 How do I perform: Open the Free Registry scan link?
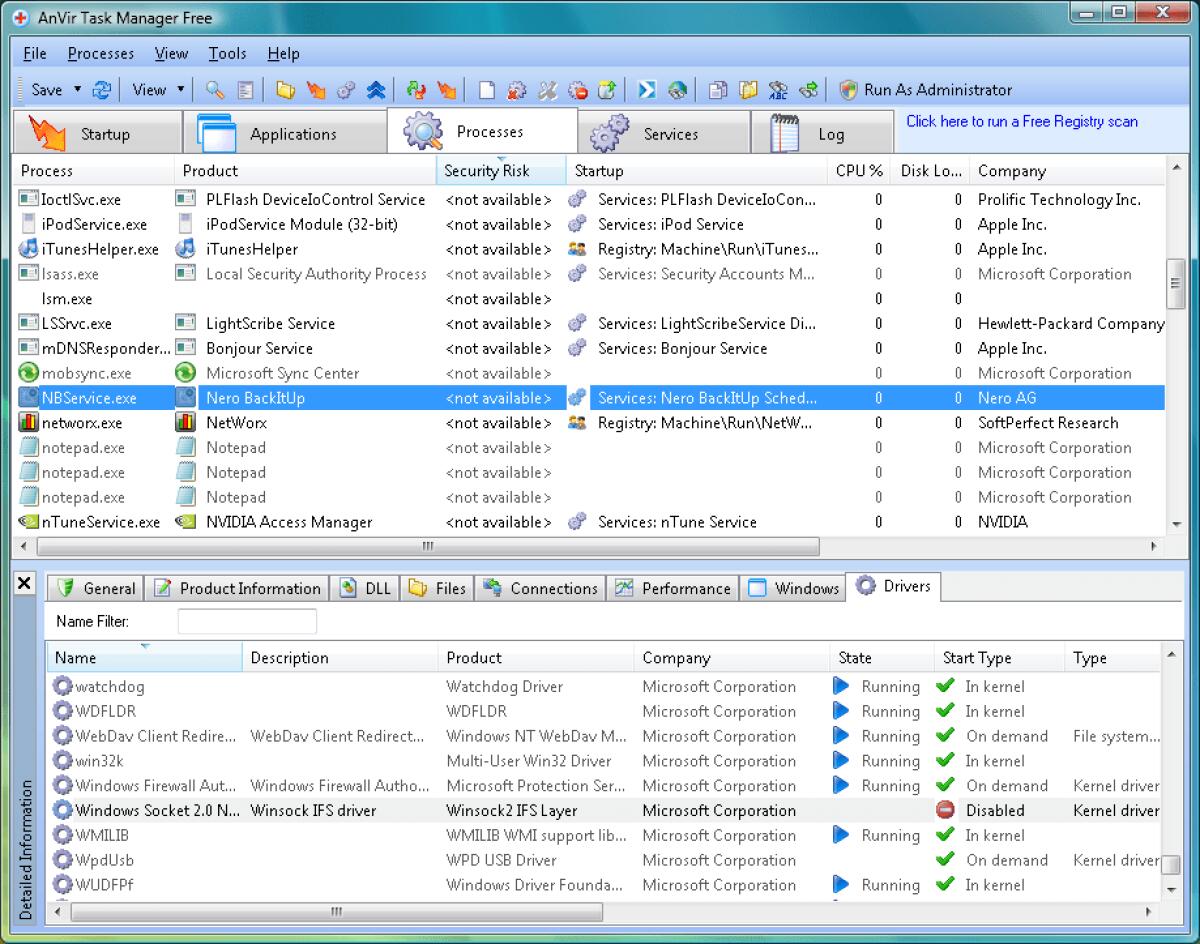pos(1020,121)
